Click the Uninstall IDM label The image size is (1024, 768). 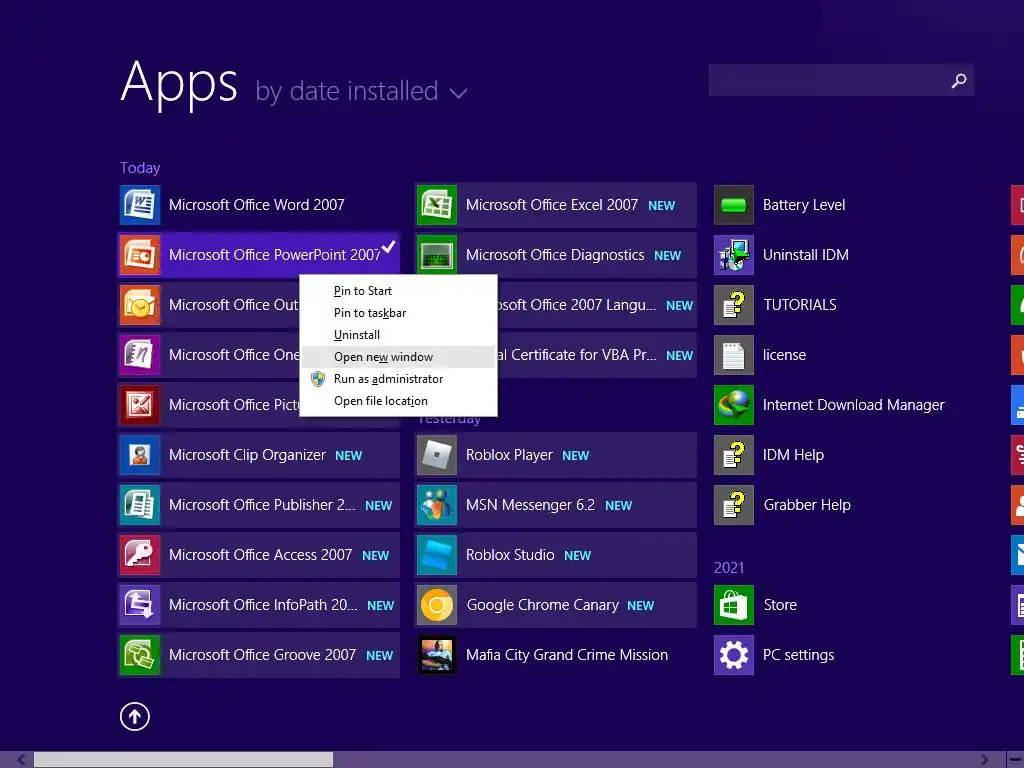[806, 255]
